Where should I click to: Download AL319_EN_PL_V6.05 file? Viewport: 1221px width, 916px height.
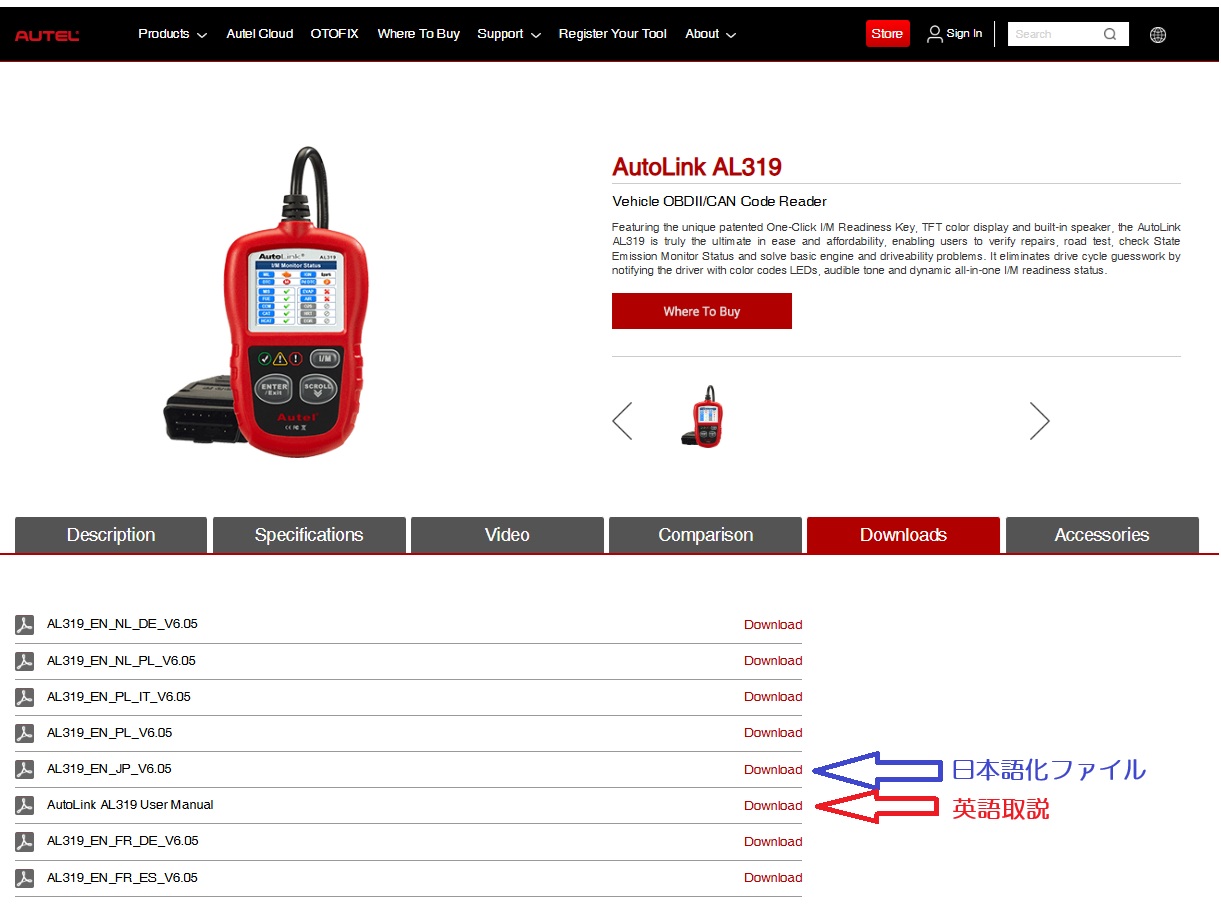[773, 733]
